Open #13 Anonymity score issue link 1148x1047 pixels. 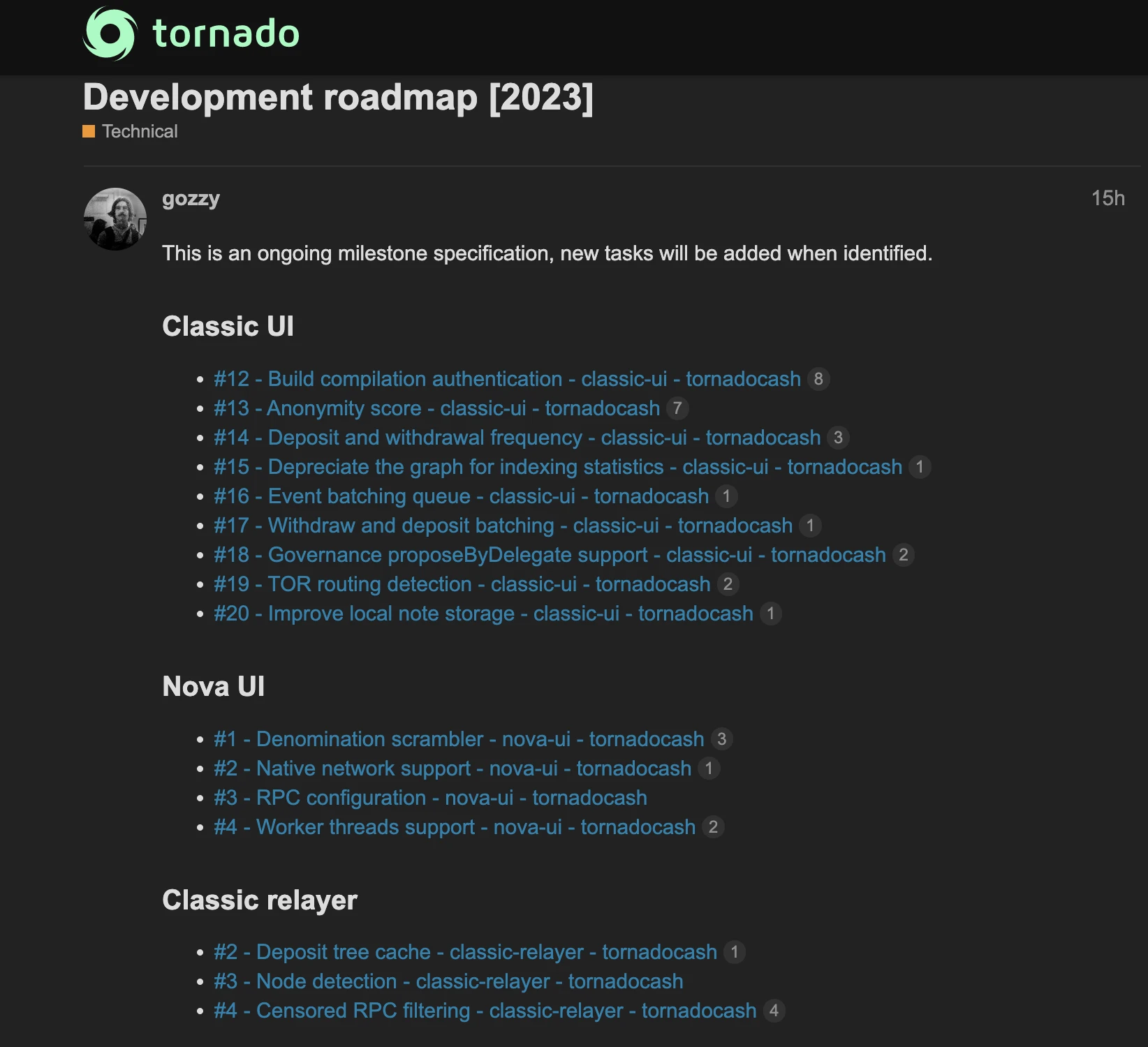[x=436, y=408]
